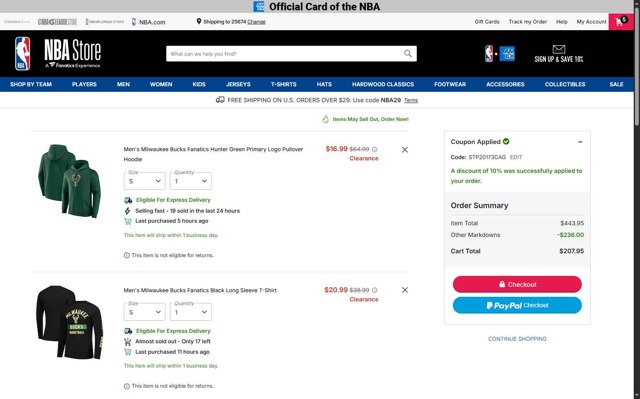Open the Collectibles menu
This screenshot has height=399, width=640.
click(565, 84)
